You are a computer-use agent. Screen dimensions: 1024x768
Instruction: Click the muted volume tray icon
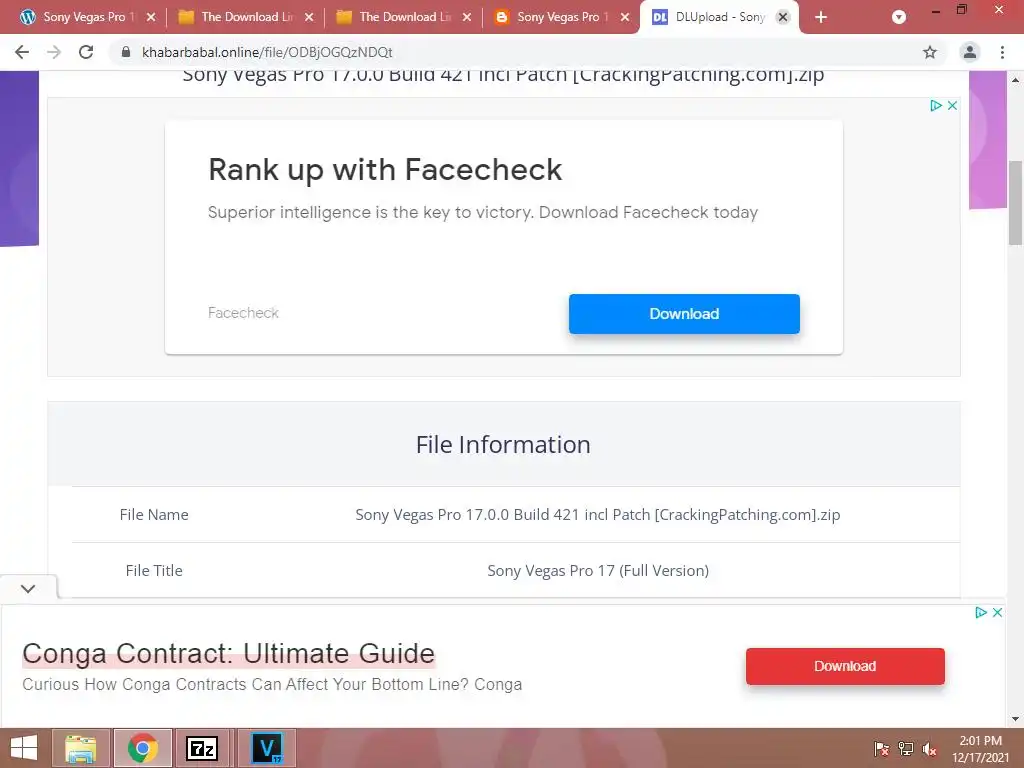[x=929, y=749]
